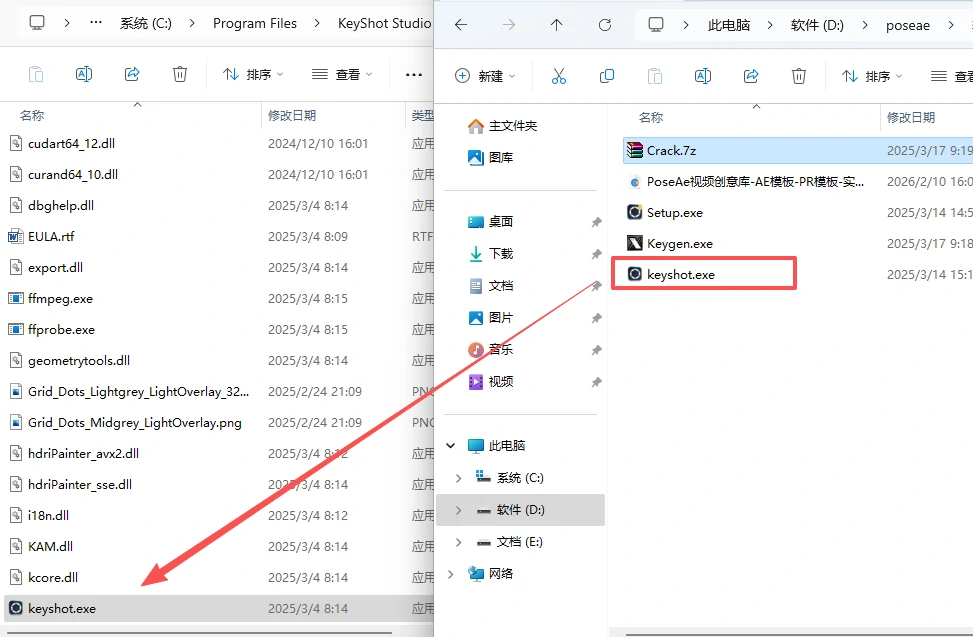The image size is (973, 637).
Task: Expand 软件 (D:) drive in navigation tree
Action: click(458, 510)
